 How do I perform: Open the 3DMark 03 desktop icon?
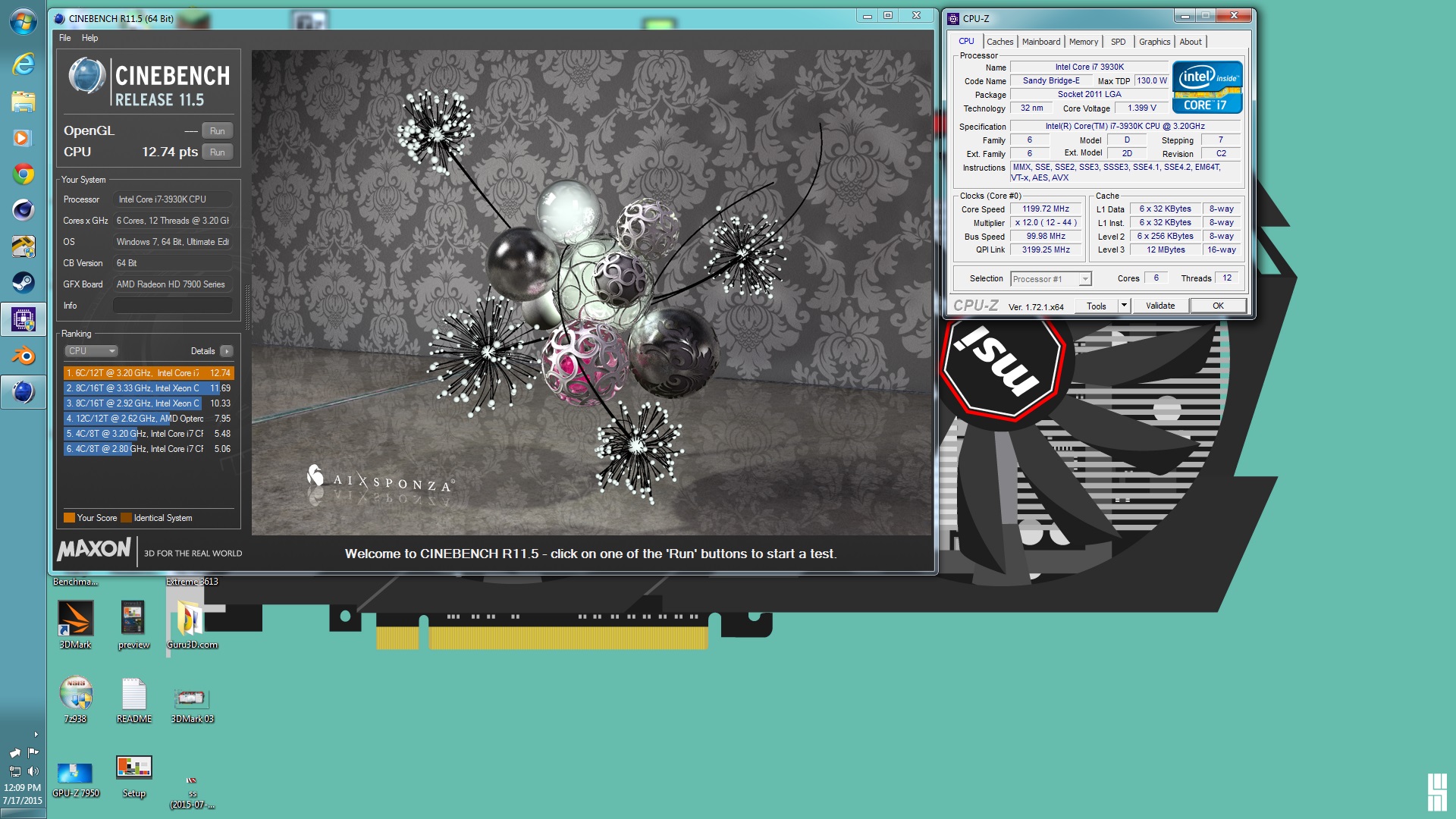(x=192, y=705)
